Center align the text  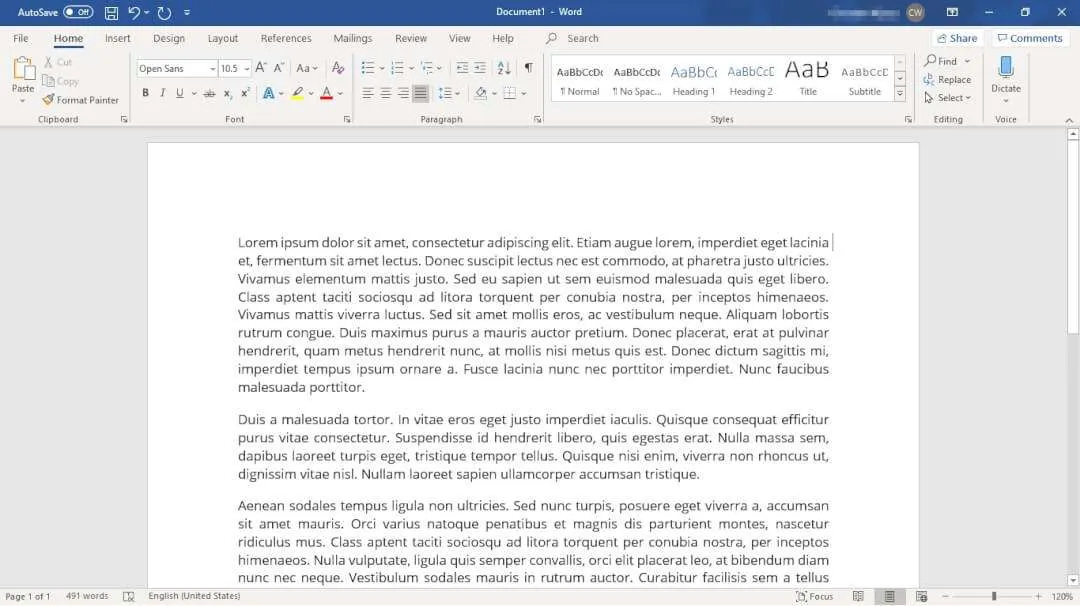(x=386, y=93)
